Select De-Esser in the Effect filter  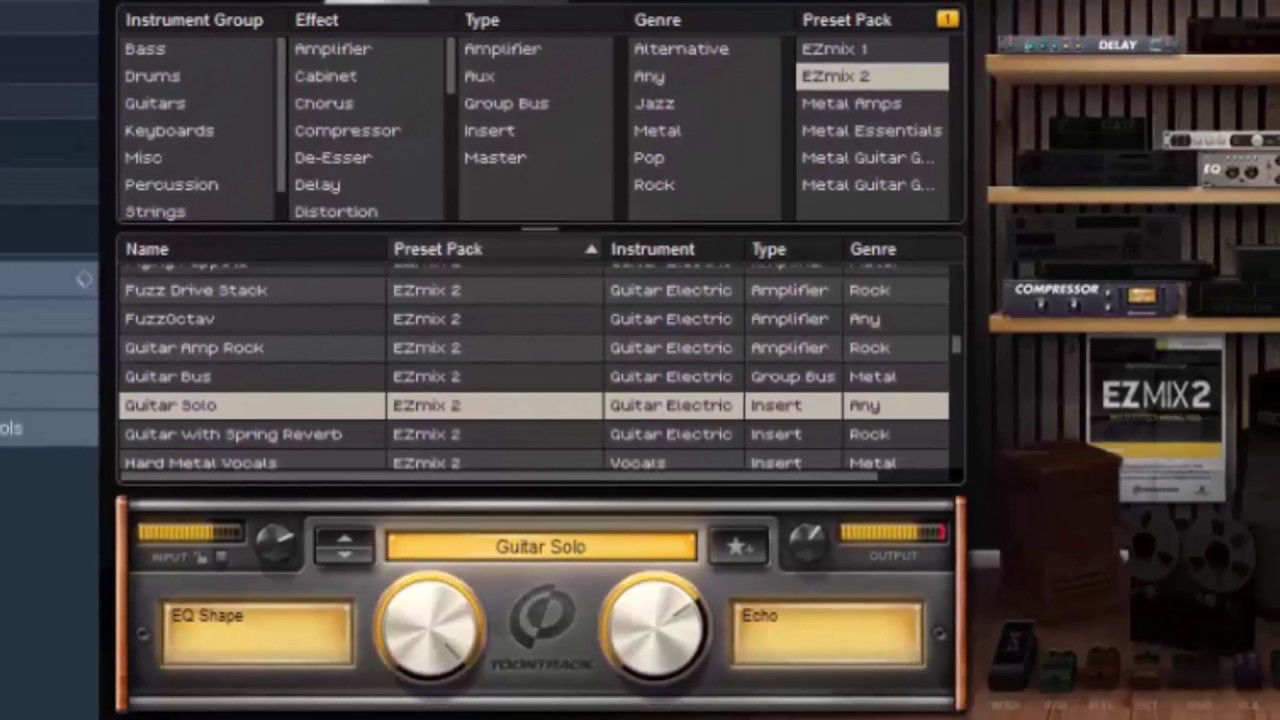click(x=333, y=157)
